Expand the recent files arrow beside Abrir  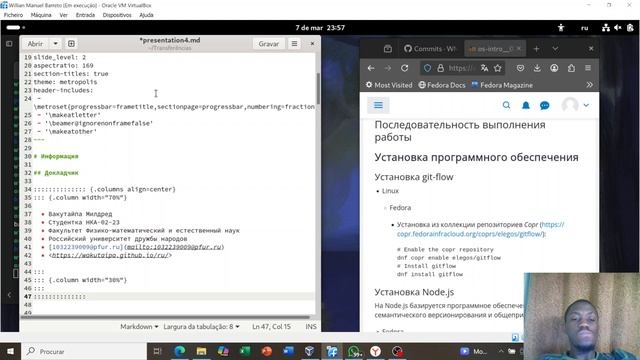(x=56, y=44)
